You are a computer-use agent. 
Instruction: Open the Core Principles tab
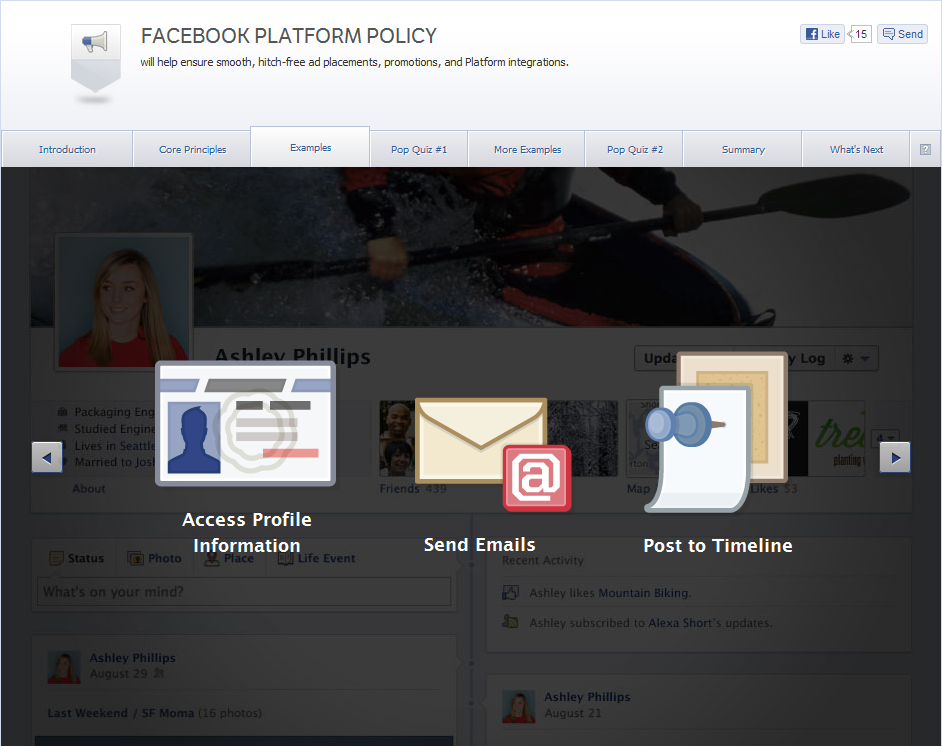pyautogui.click(x=193, y=150)
